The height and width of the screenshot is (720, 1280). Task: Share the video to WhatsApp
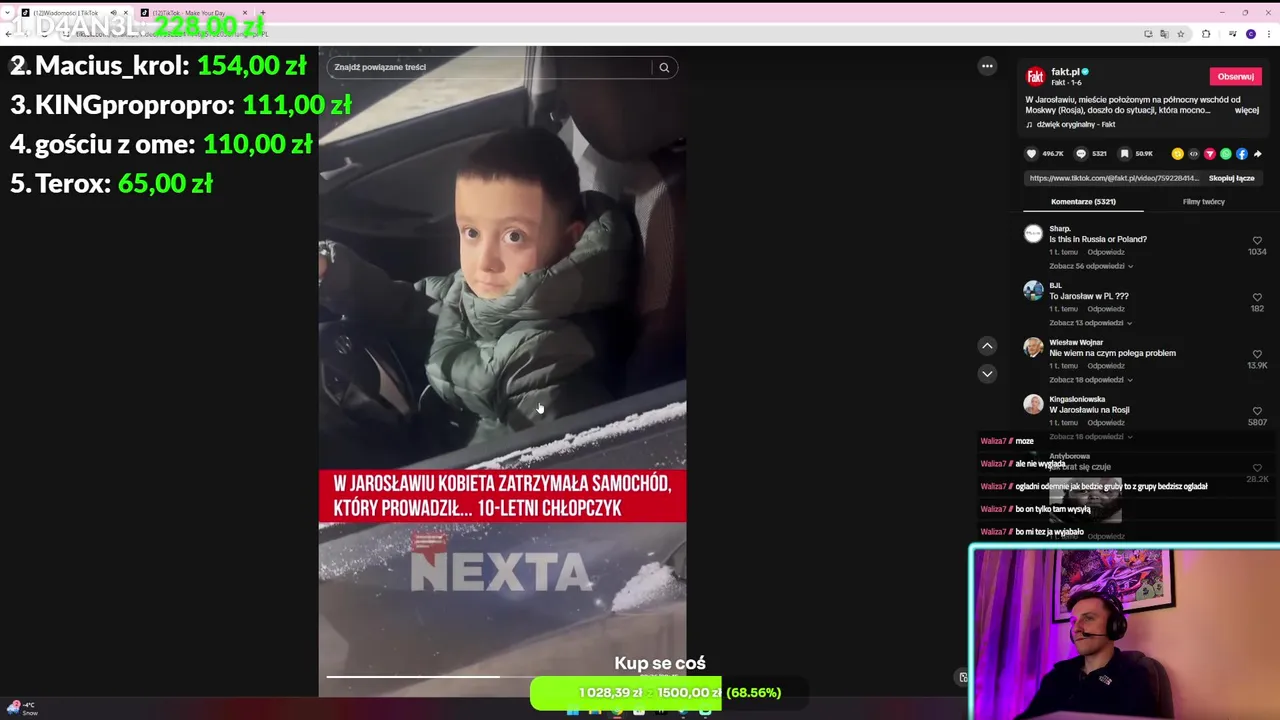coord(1225,154)
